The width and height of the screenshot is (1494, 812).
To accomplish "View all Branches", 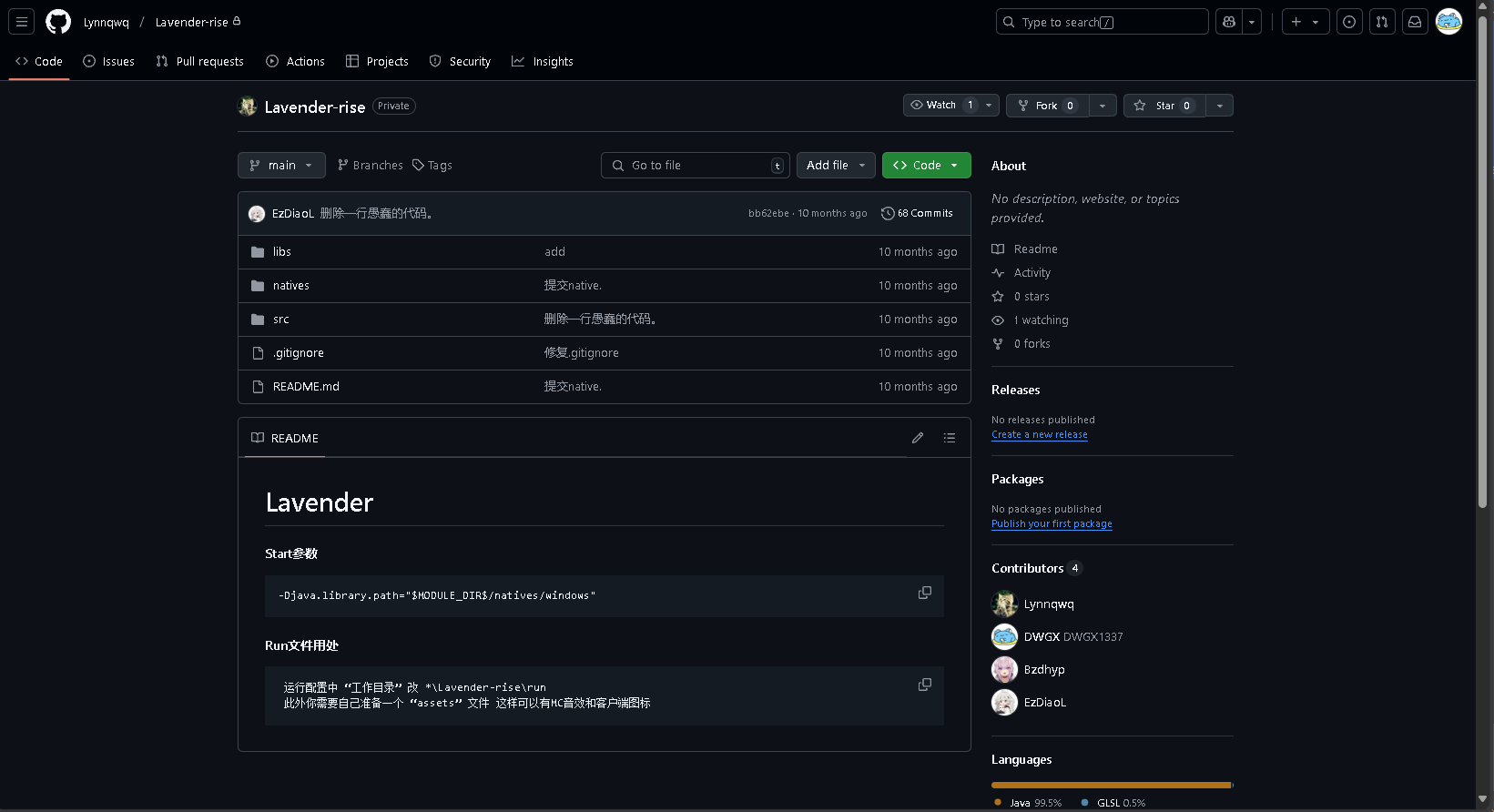I will [370, 165].
